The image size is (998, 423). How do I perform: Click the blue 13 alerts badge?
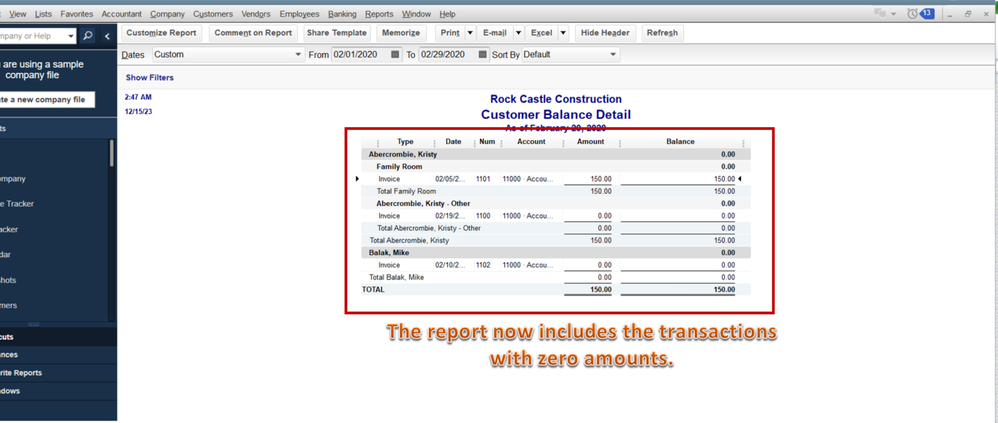(x=927, y=13)
